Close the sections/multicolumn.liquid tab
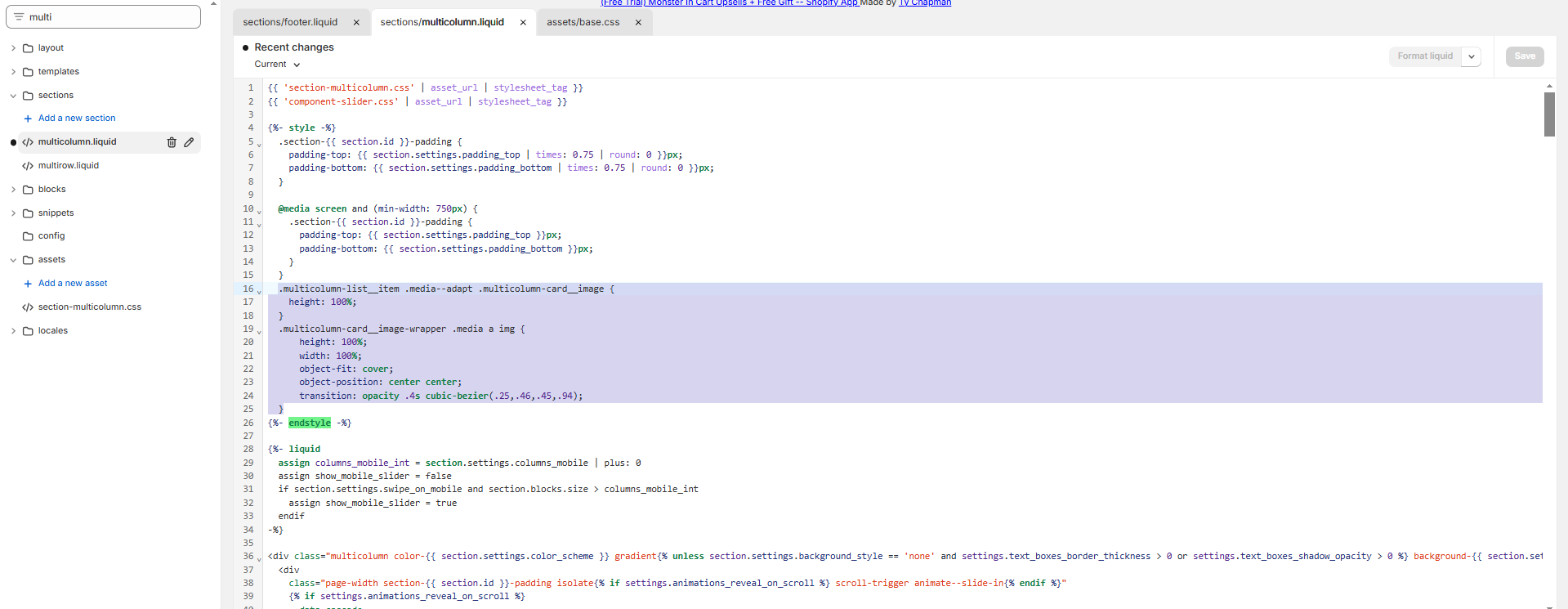This screenshot has height=609, width=1568. (523, 23)
